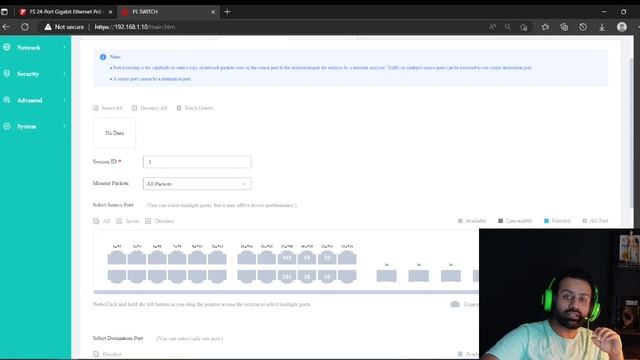Click the browser address bar URL
Viewport: 640px width, 360px height.
(x=135, y=27)
